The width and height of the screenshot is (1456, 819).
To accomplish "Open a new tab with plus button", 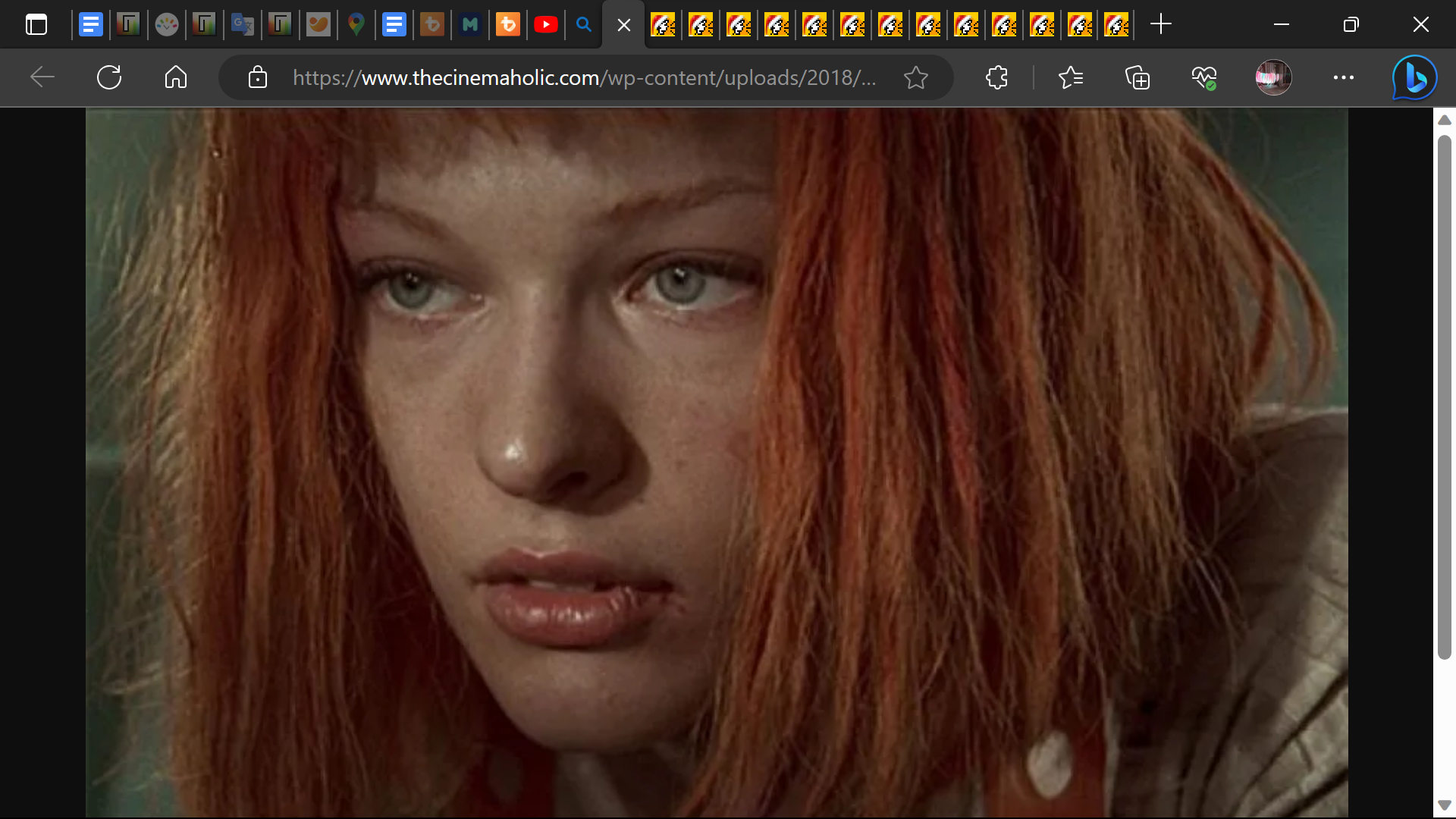I will pyautogui.click(x=1160, y=24).
